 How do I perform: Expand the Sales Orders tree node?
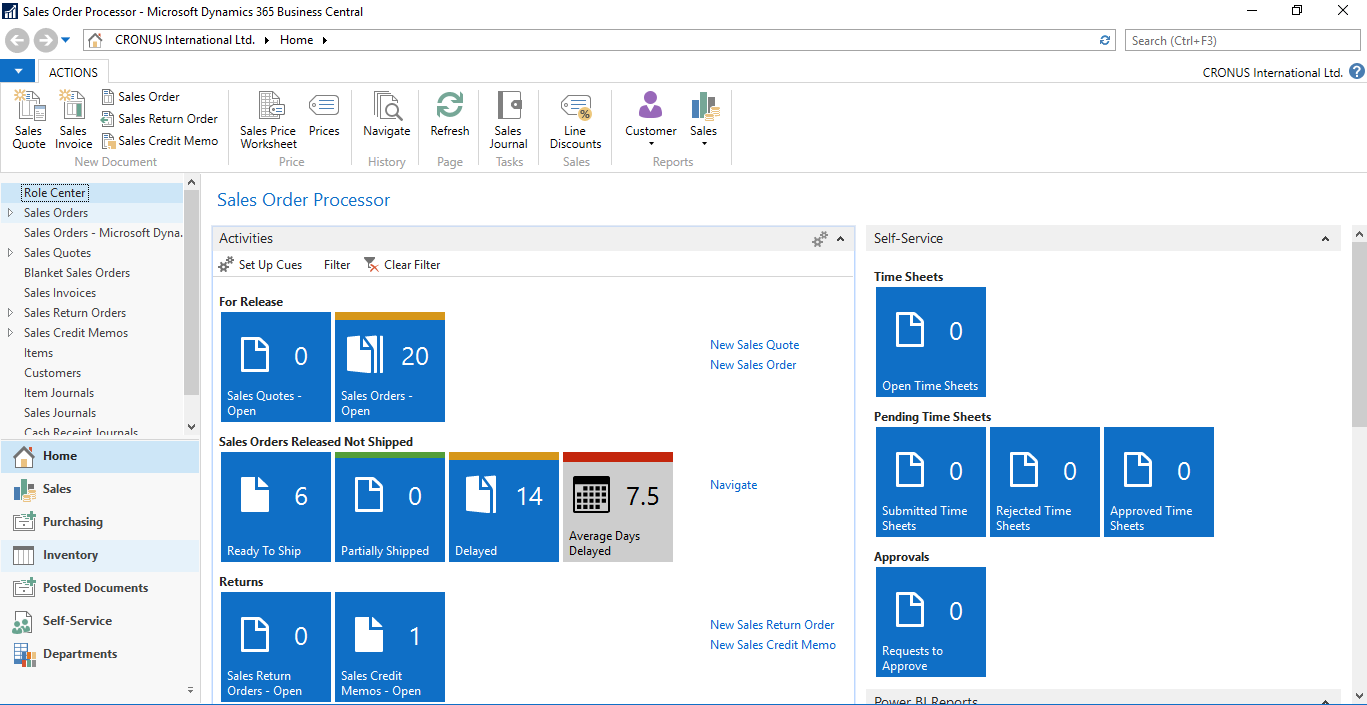pyautogui.click(x=10, y=213)
